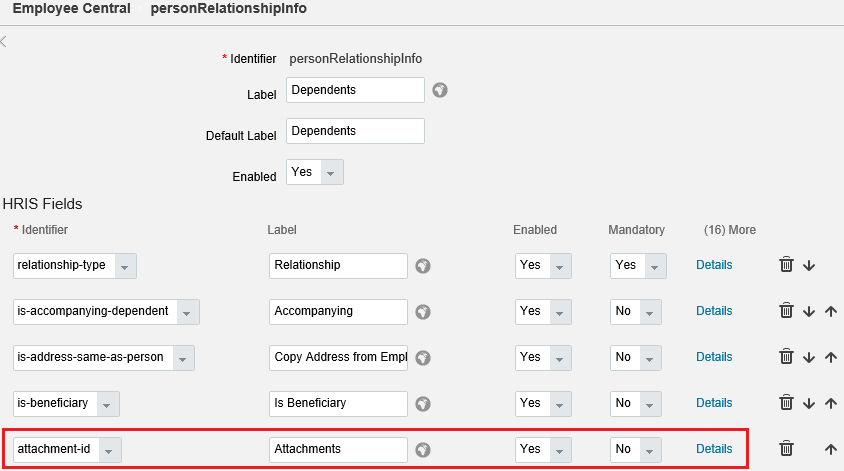Select personRelationshipInfo breadcrumb item
This screenshot has width=844, height=471.
point(229,9)
